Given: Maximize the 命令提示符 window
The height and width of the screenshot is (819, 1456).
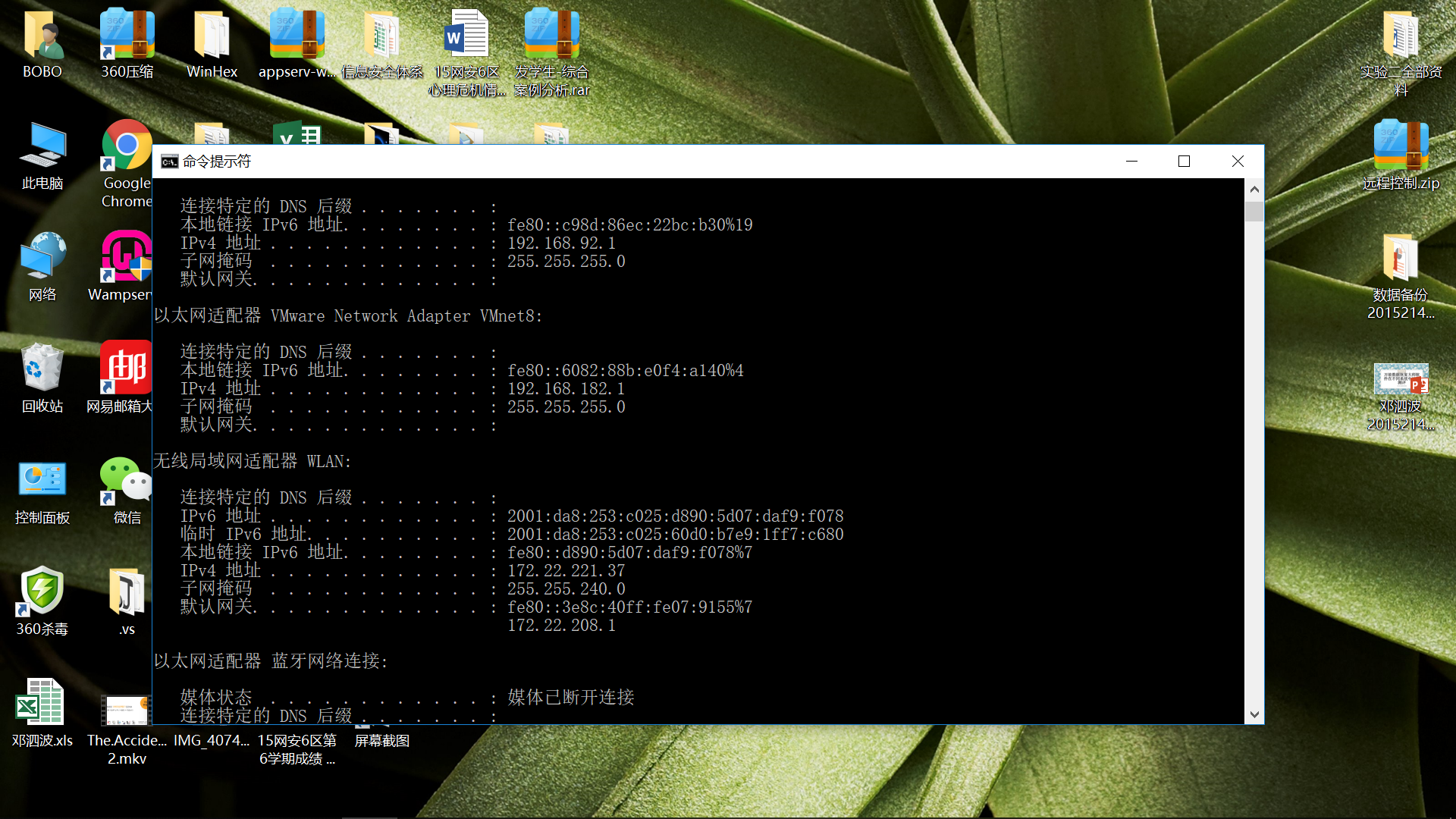Looking at the screenshot, I should coord(1184,162).
